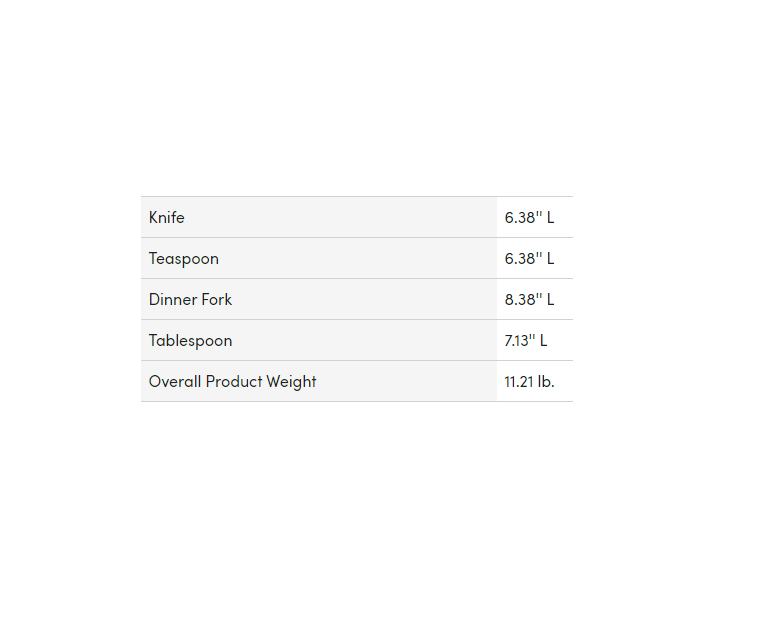This screenshot has height=636, width=779.
Task: Click empty gray space right of Teaspoon label
Action: (360, 259)
